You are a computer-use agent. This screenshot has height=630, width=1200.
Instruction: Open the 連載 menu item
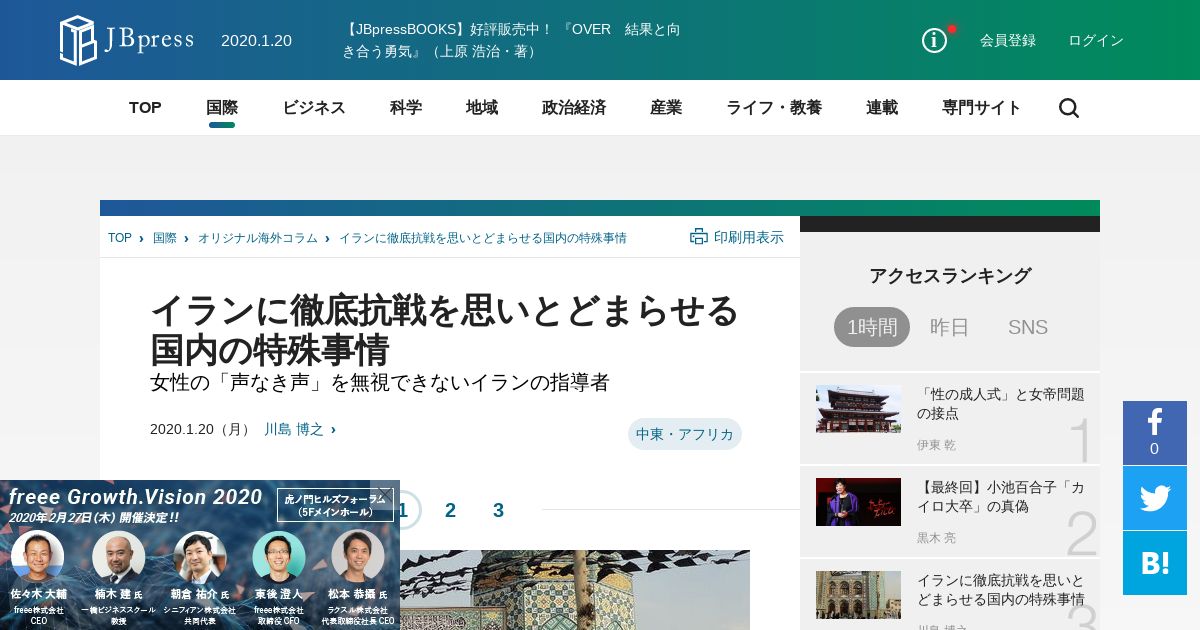point(882,108)
